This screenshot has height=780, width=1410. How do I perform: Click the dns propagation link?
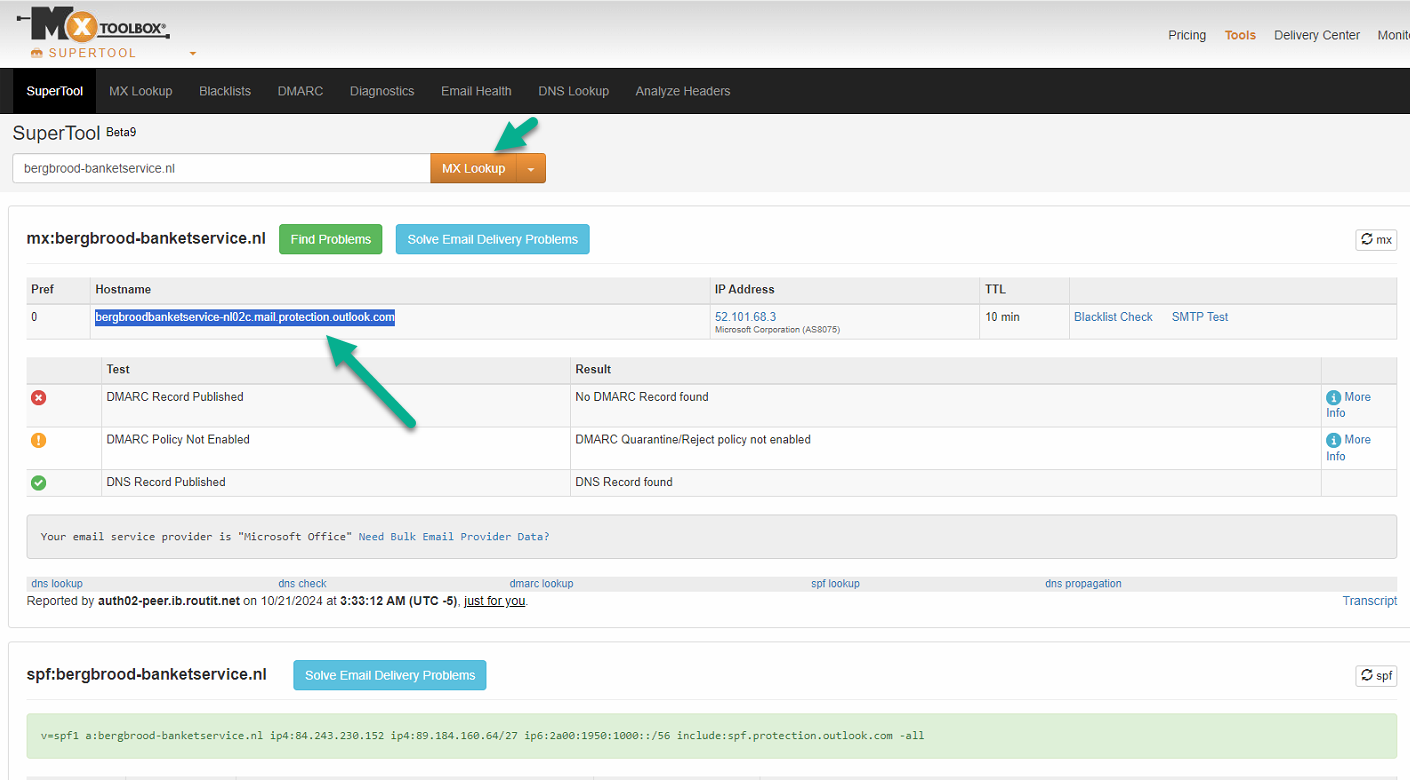1083,584
